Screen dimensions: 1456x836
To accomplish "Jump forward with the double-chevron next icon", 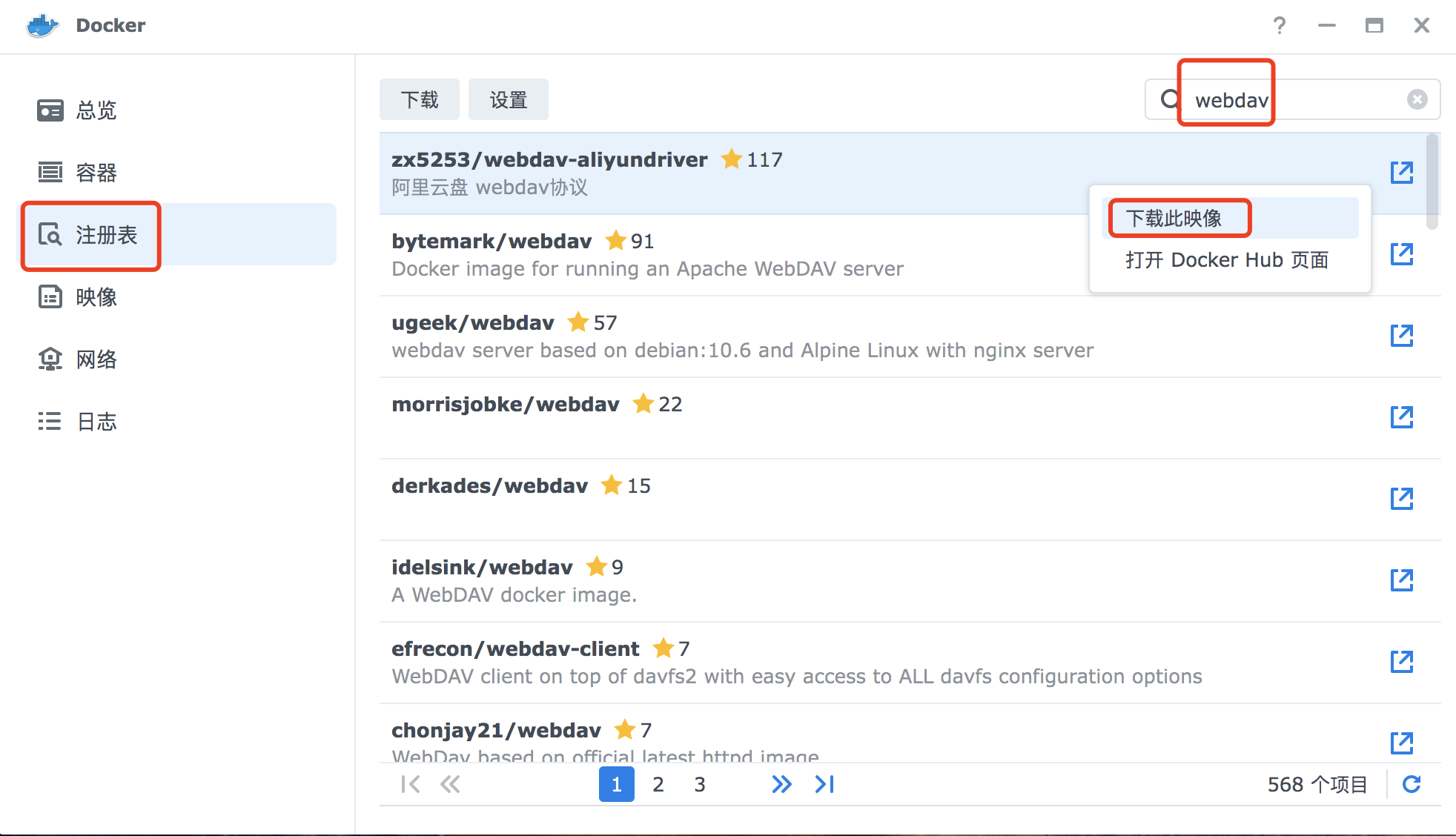I will click(x=781, y=784).
